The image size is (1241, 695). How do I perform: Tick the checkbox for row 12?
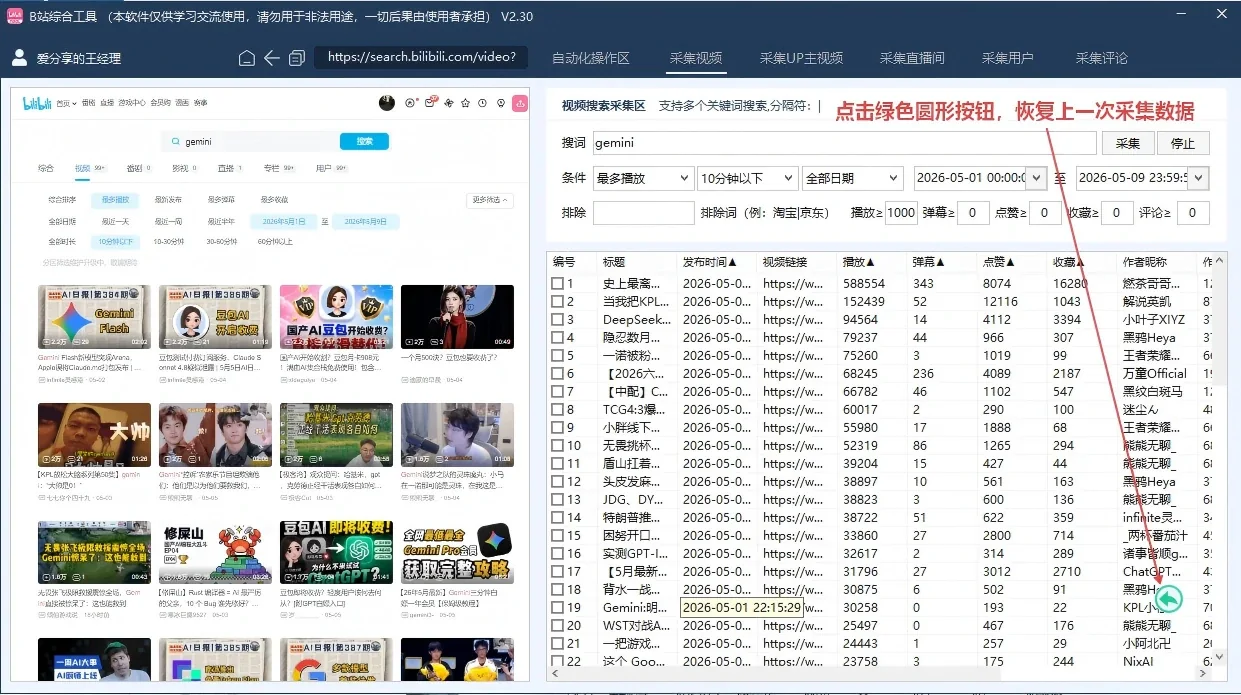(x=557, y=482)
